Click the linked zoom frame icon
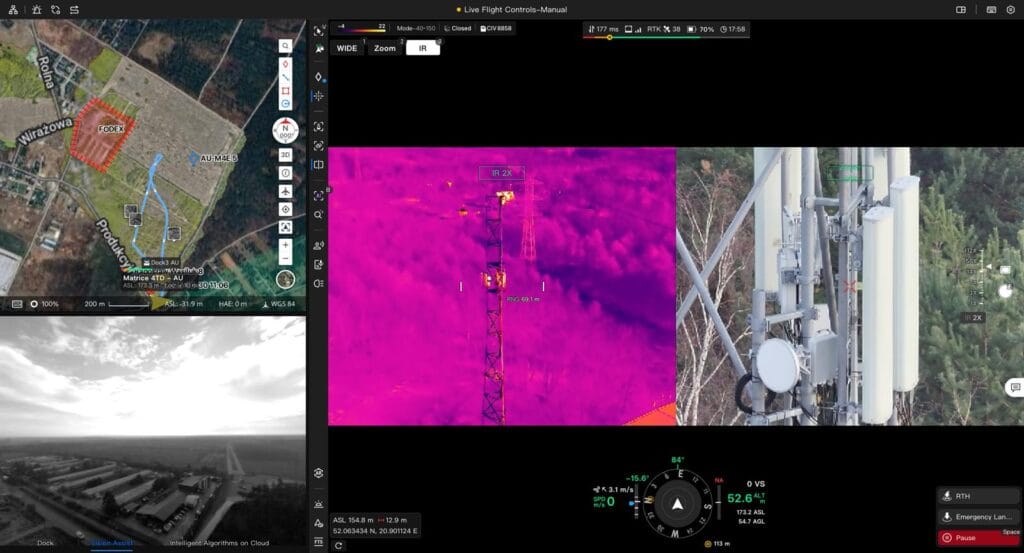Screen dimensions: 1024x553 [319, 146]
